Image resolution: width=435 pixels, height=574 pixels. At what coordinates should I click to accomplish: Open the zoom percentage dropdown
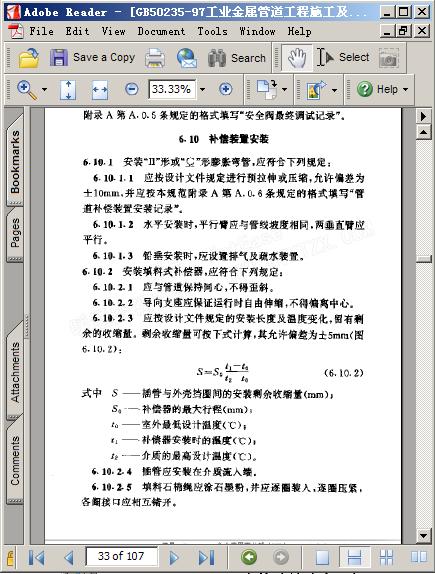pos(202,89)
